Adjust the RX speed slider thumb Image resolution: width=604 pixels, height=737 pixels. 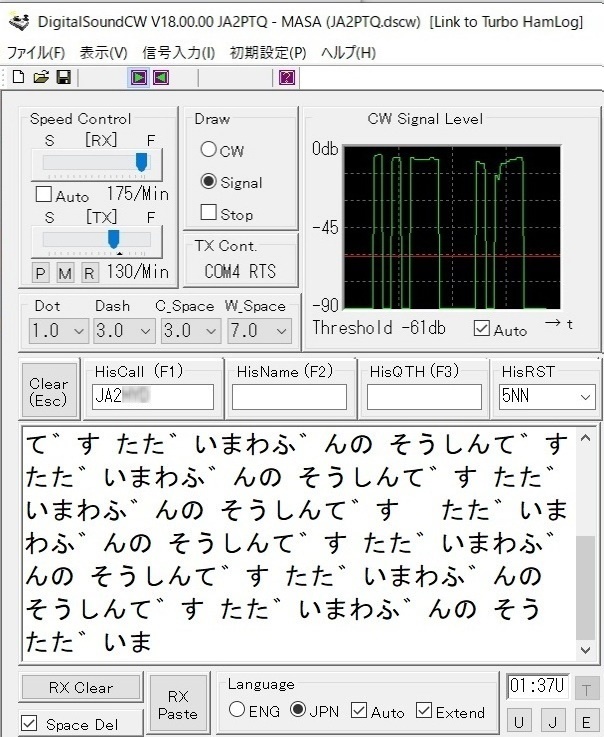pos(141,162)
